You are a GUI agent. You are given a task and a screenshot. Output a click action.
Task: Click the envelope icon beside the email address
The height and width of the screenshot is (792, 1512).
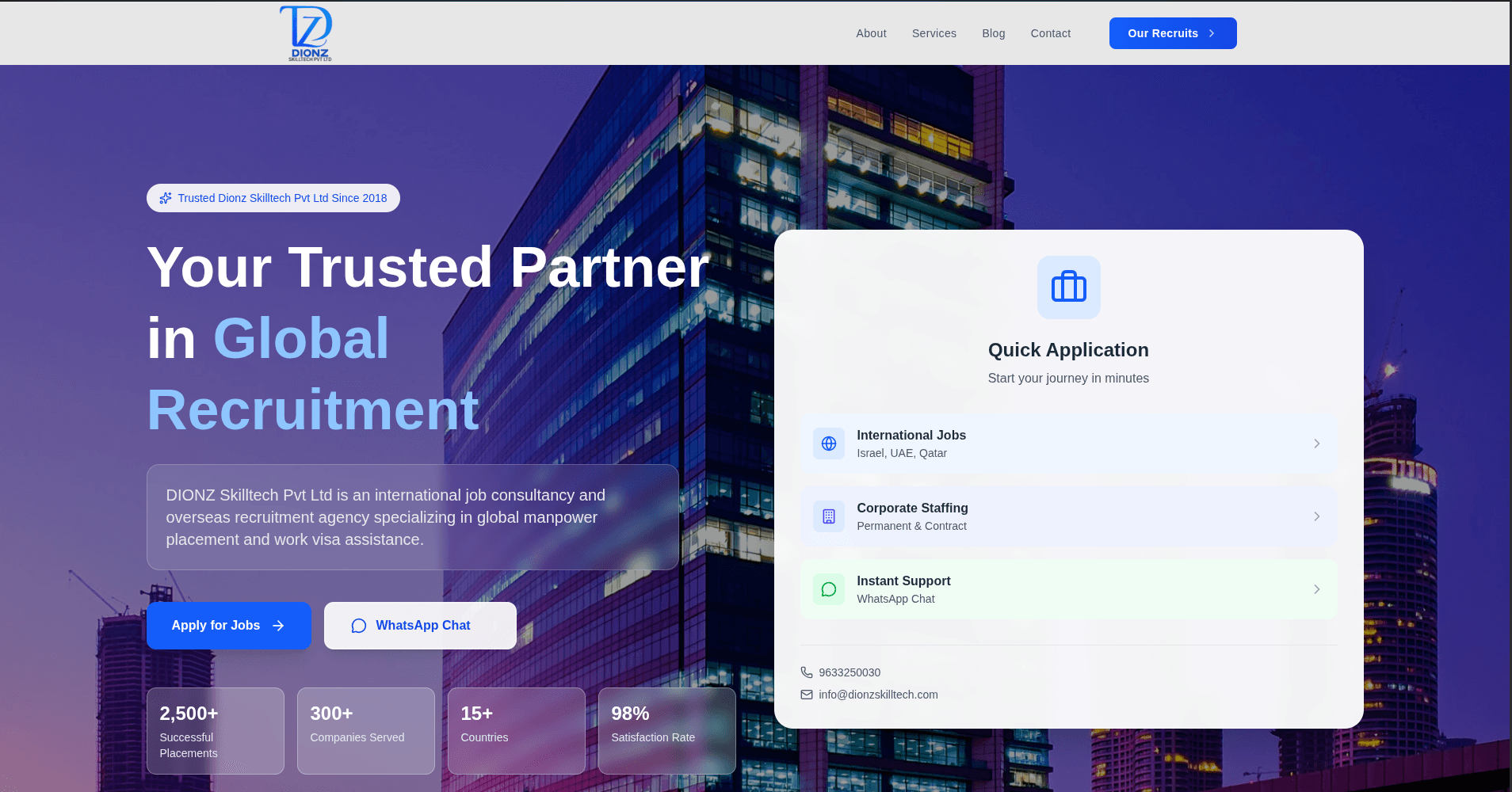[807, 695]
